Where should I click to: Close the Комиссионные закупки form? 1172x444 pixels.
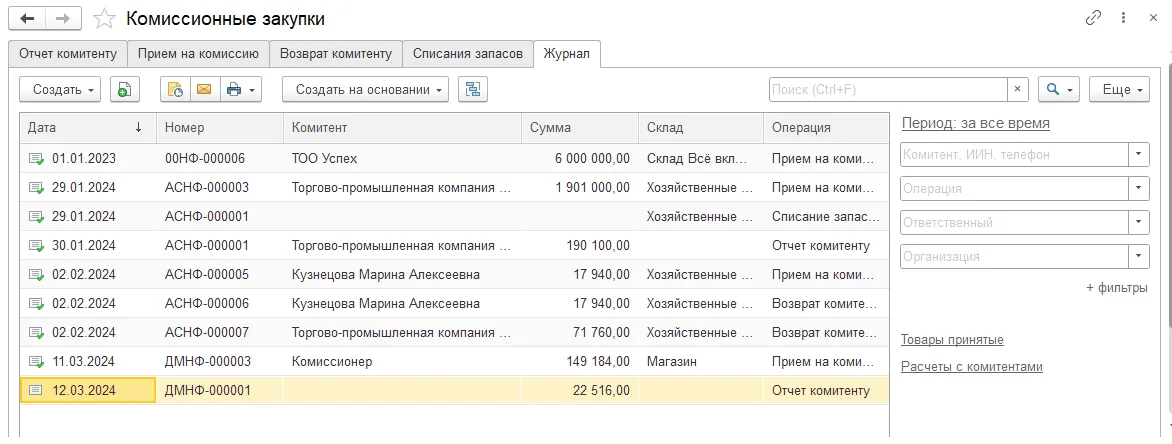(1153, 17)
